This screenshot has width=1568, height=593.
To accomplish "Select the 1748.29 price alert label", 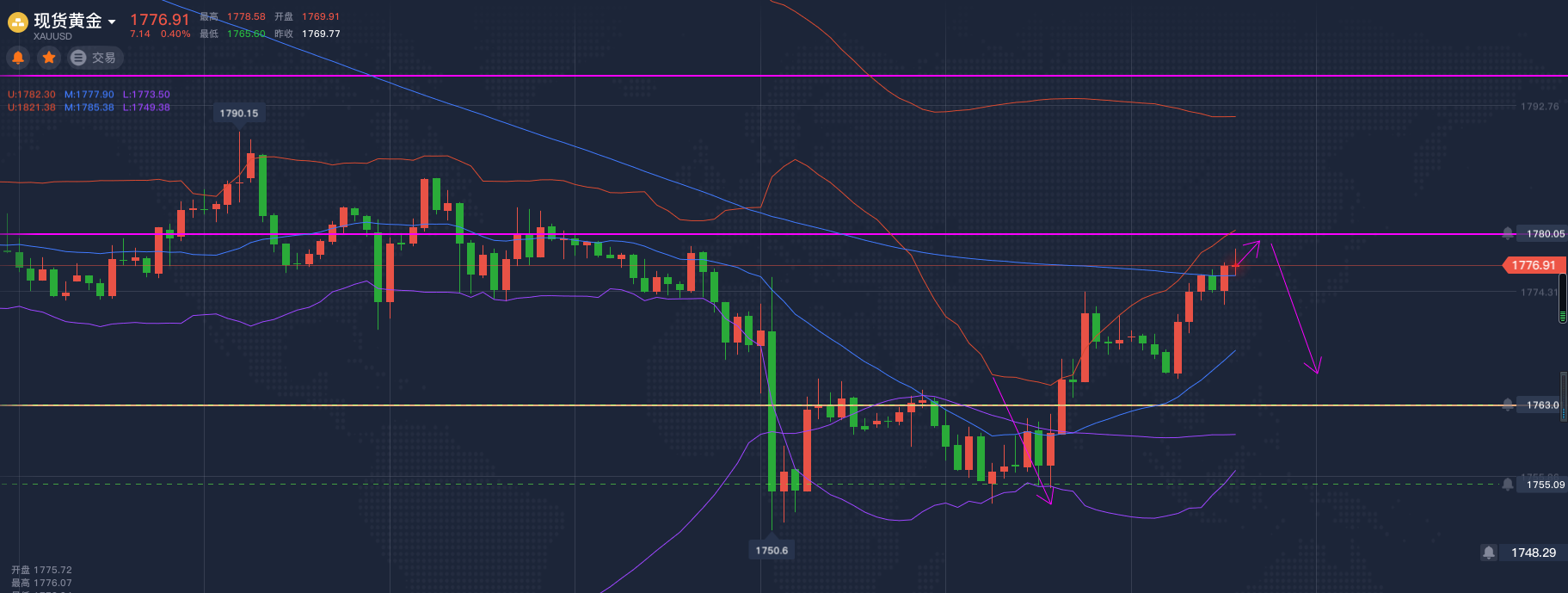I will (x=1534, y=553).
